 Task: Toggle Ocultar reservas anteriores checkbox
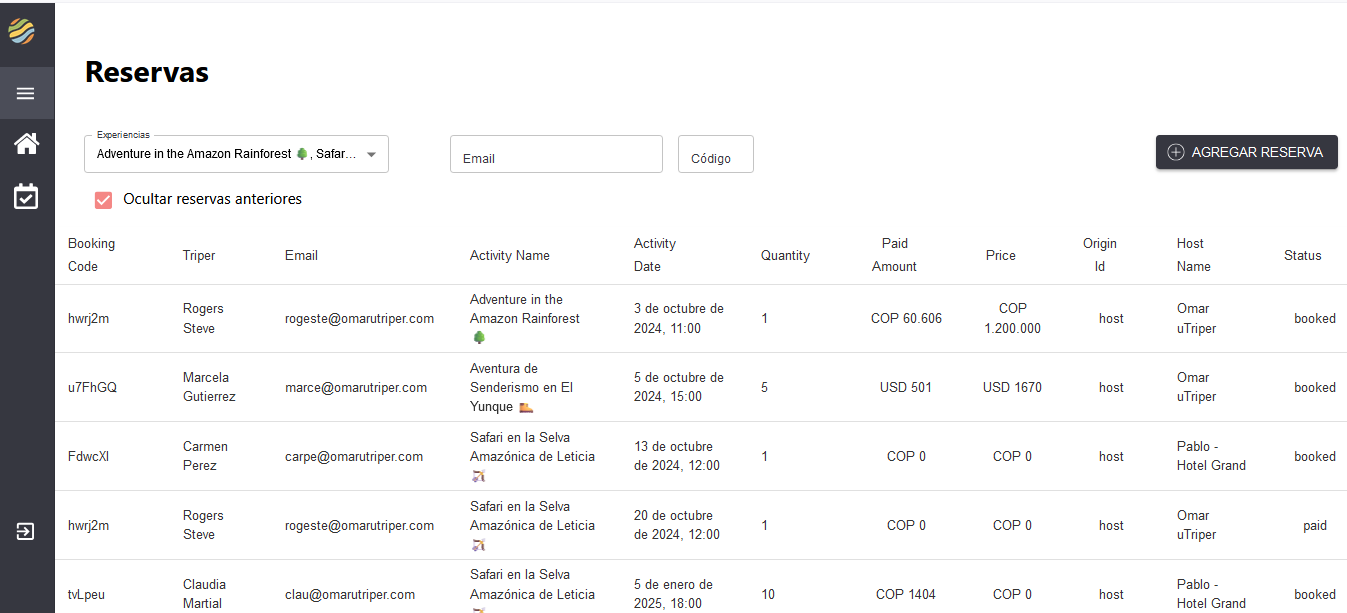103,200
